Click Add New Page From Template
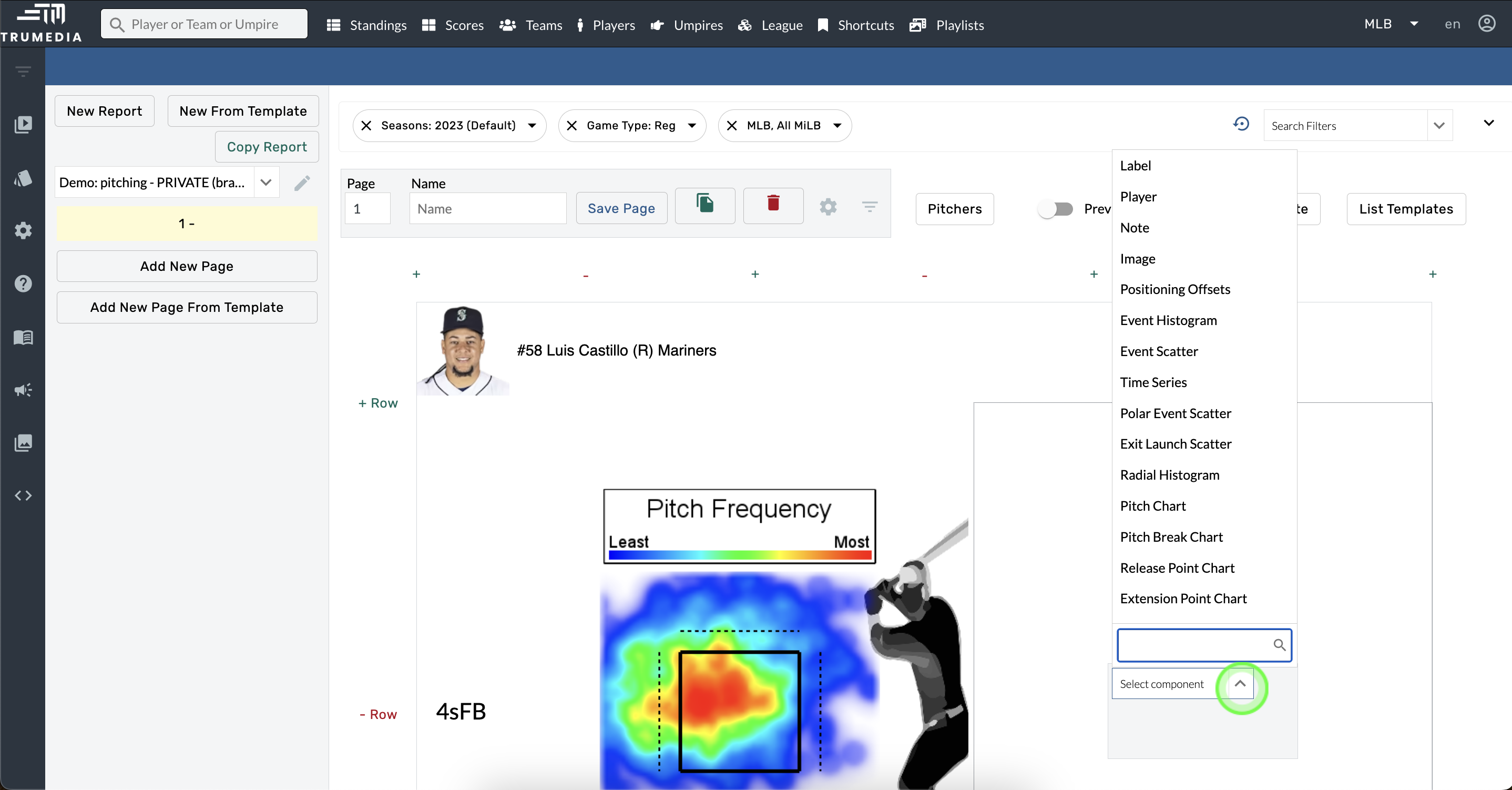Image resolution: width=1512 pixels, height=790 pixels. [187, 307]
